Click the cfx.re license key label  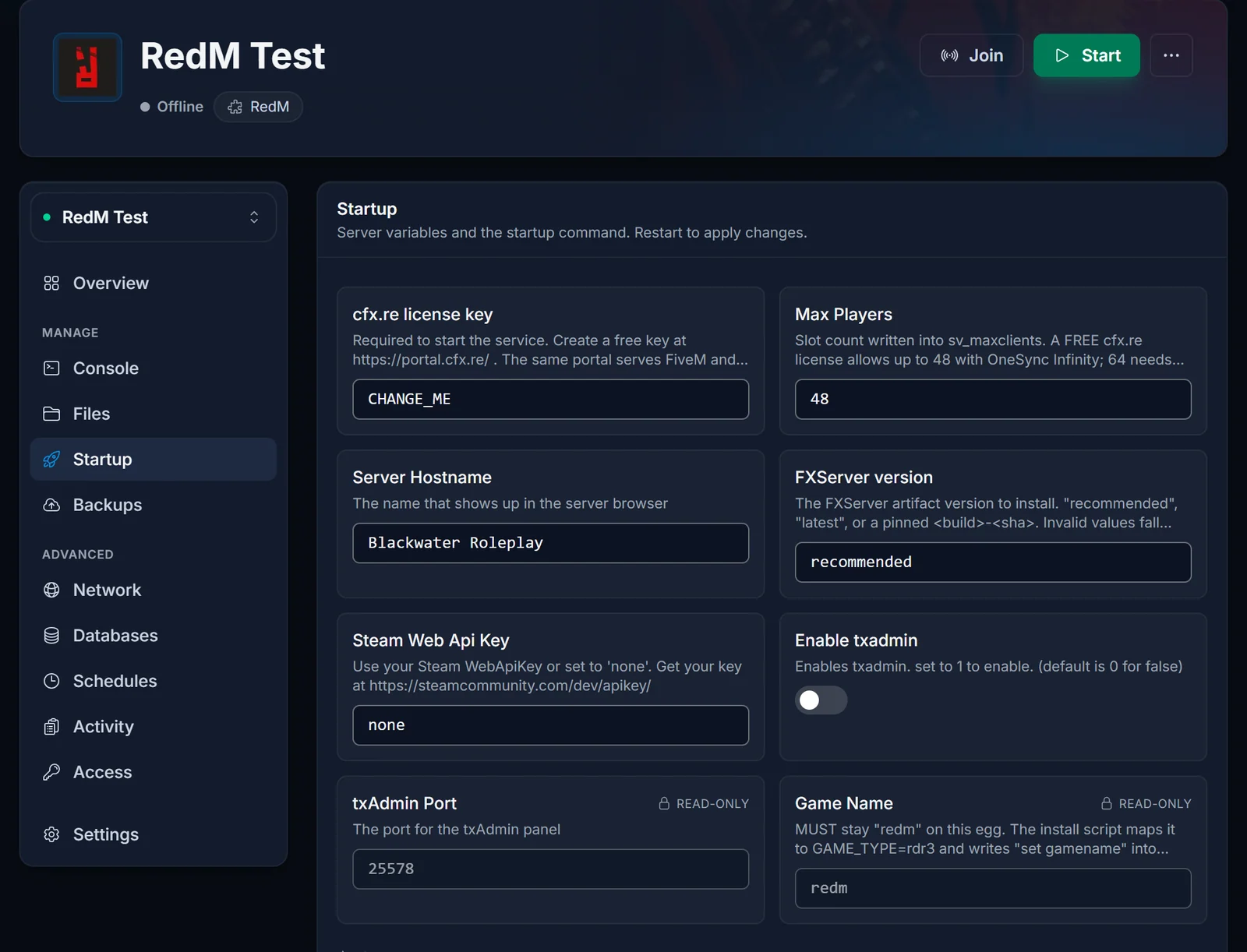click(x=422, y=315)
